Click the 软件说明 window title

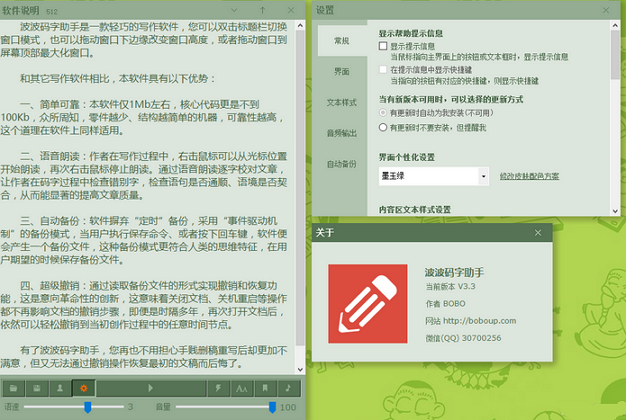pyautogui.click(x=21, y=10)
